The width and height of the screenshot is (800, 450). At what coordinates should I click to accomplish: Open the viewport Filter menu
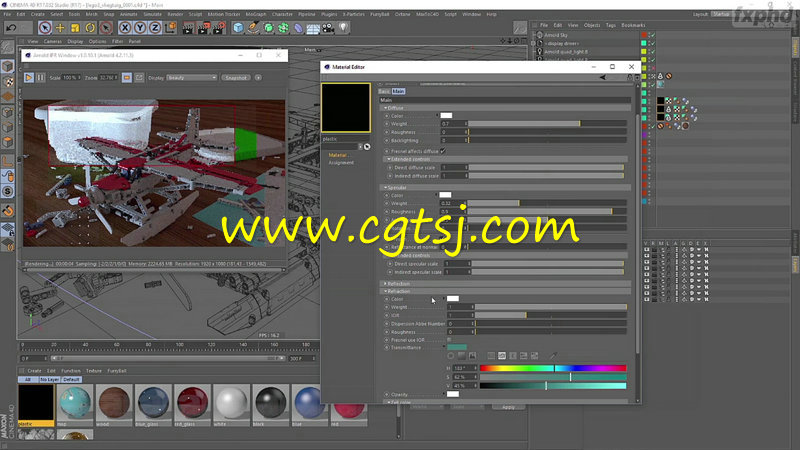point(117,41)
